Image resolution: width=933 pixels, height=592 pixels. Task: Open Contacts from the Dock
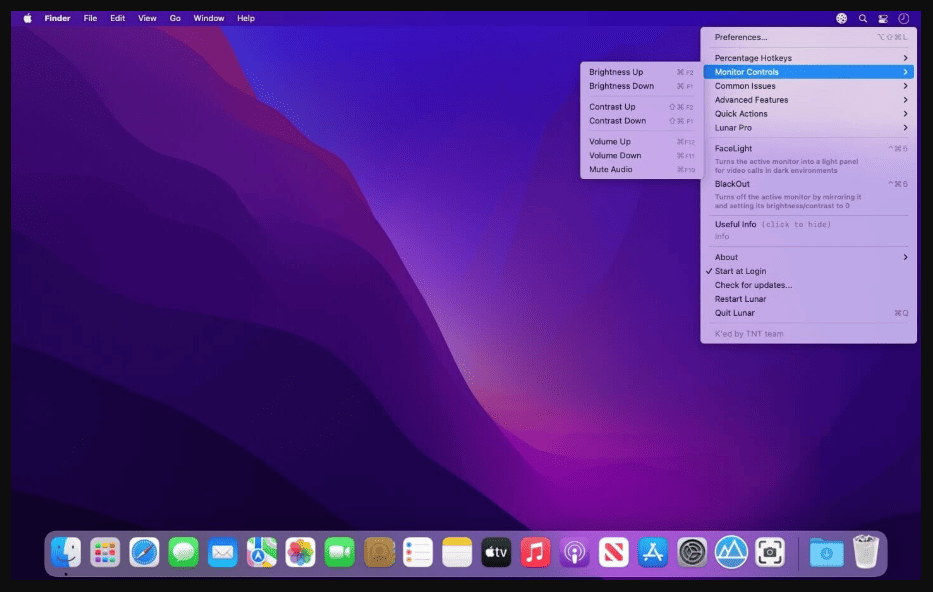(379, 552)
